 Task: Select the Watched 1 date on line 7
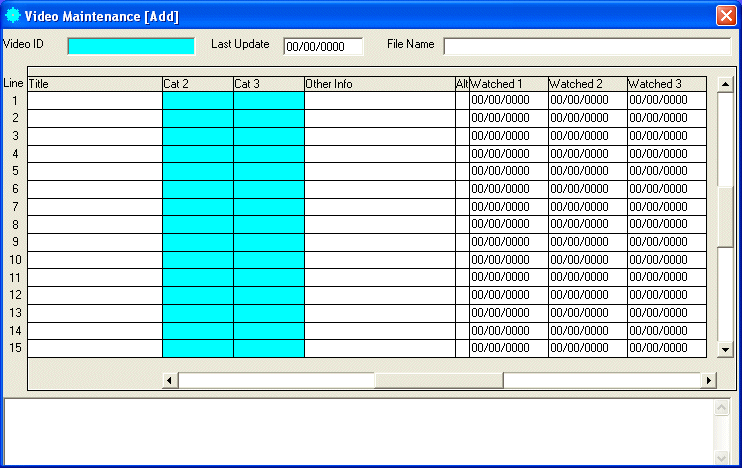[508, 207]
